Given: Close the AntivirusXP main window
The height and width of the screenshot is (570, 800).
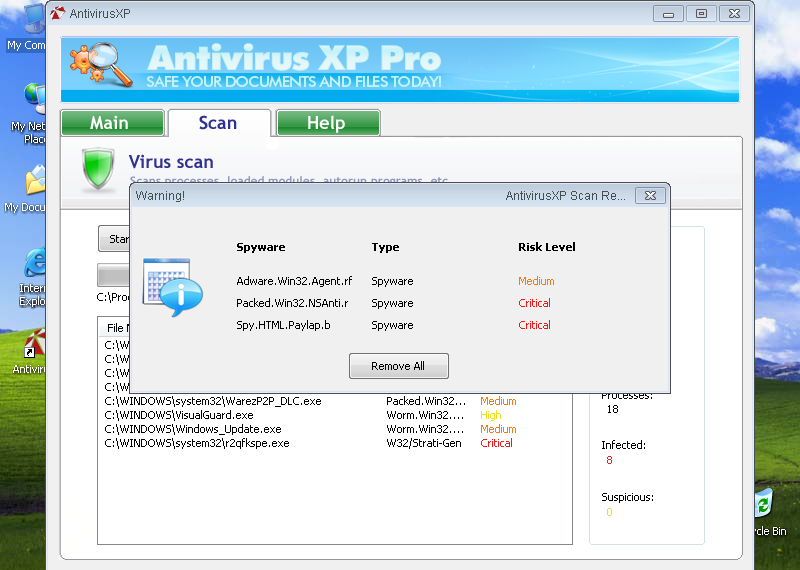Looking at the screenshot, I should [x=734, y=14].
